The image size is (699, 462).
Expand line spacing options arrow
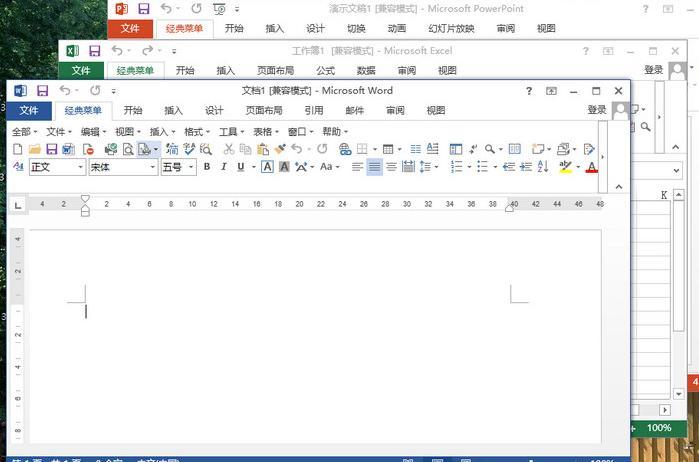click(x=436, y=167)
